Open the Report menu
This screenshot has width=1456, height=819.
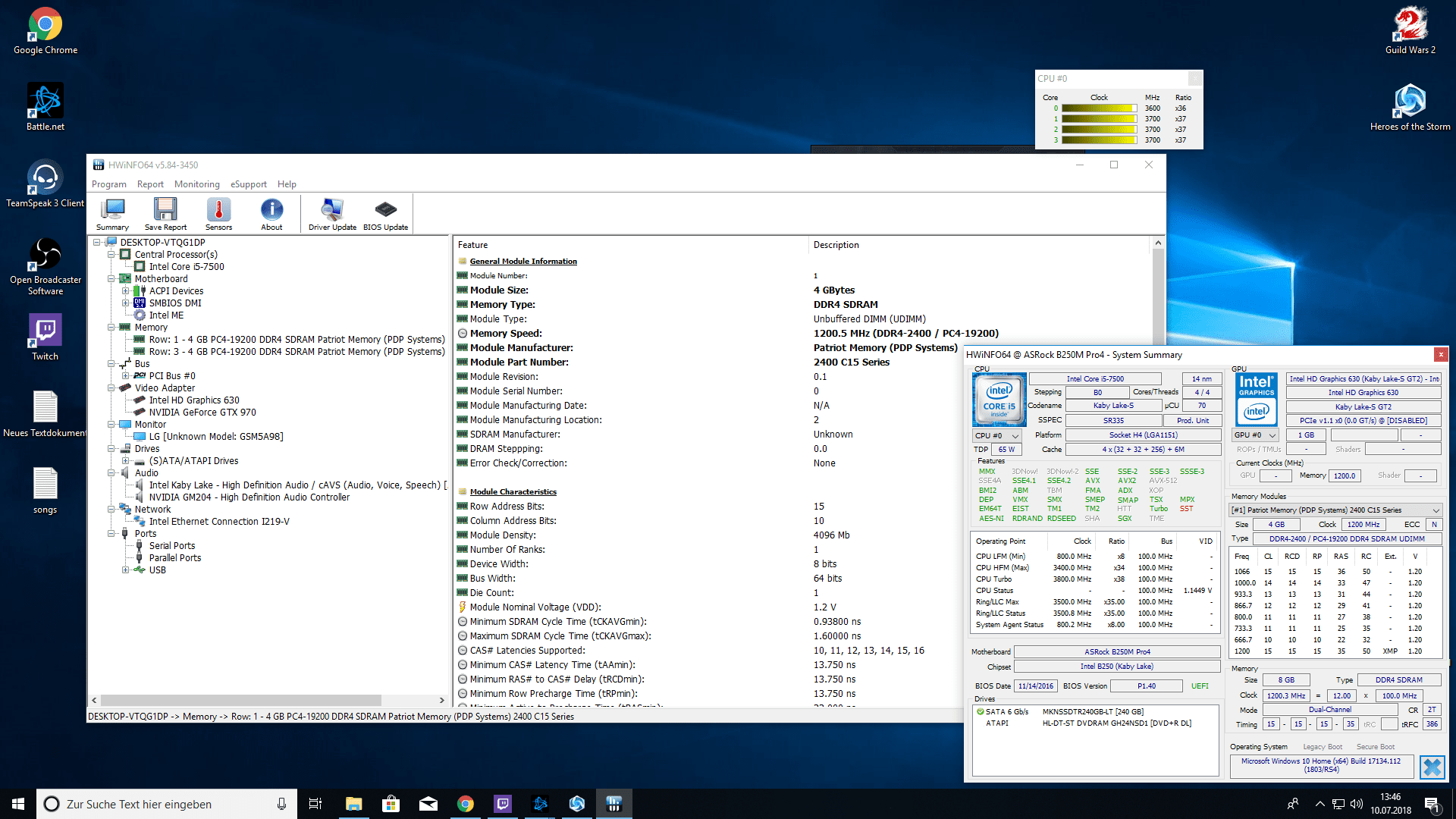(x=150, y=184)
